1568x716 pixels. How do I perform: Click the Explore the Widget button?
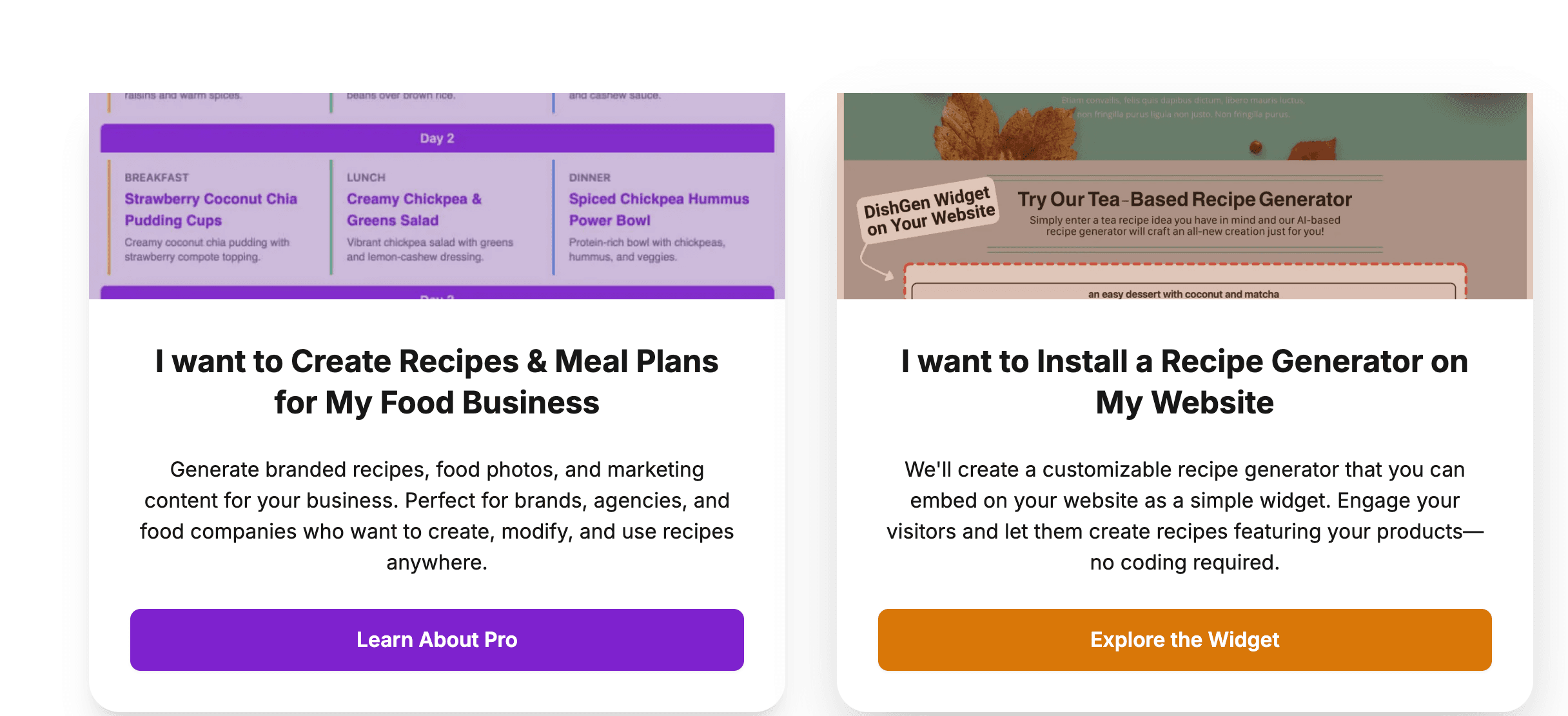pos(1185,639)
